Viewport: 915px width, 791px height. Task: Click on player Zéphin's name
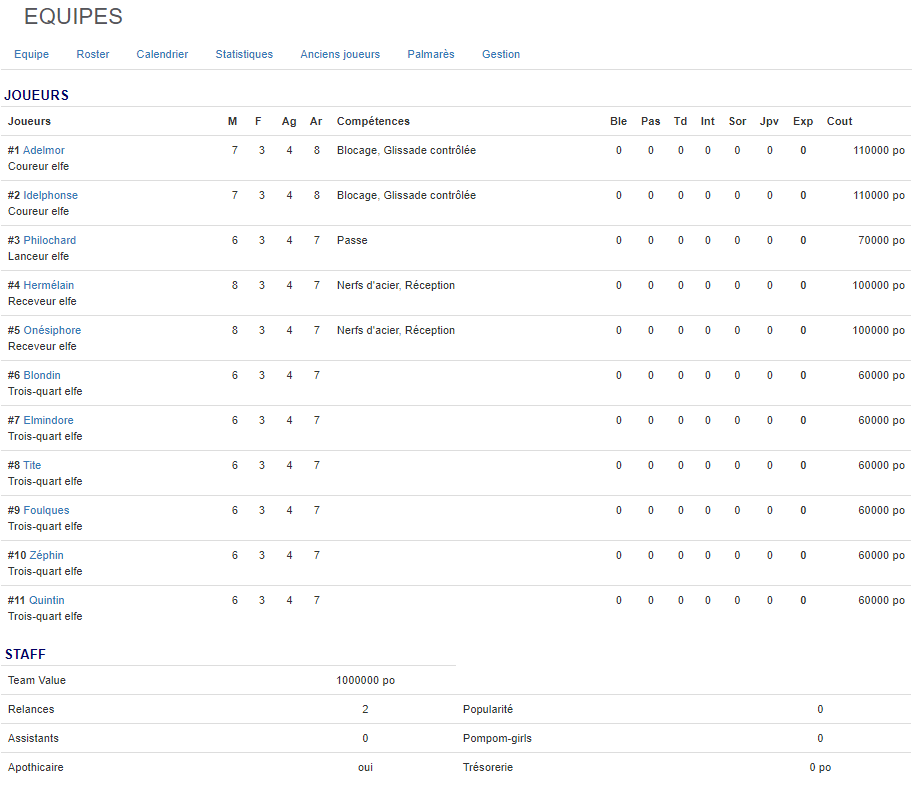tap(46, 555)
